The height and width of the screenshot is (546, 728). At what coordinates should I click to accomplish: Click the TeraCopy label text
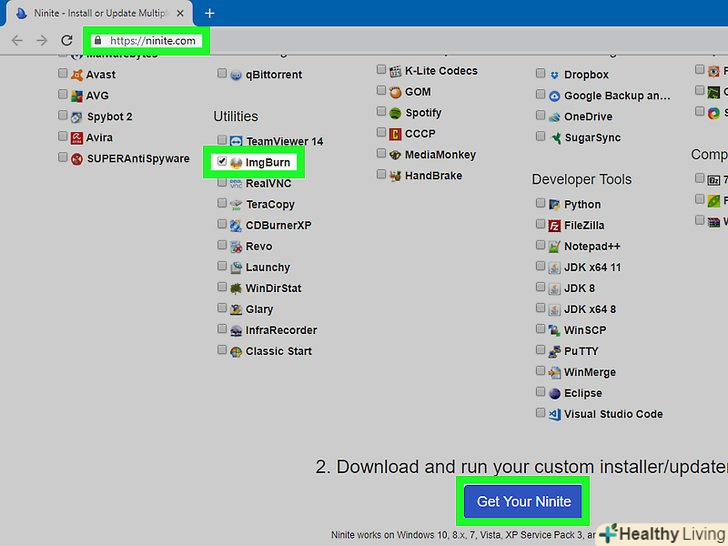(270, 205)
